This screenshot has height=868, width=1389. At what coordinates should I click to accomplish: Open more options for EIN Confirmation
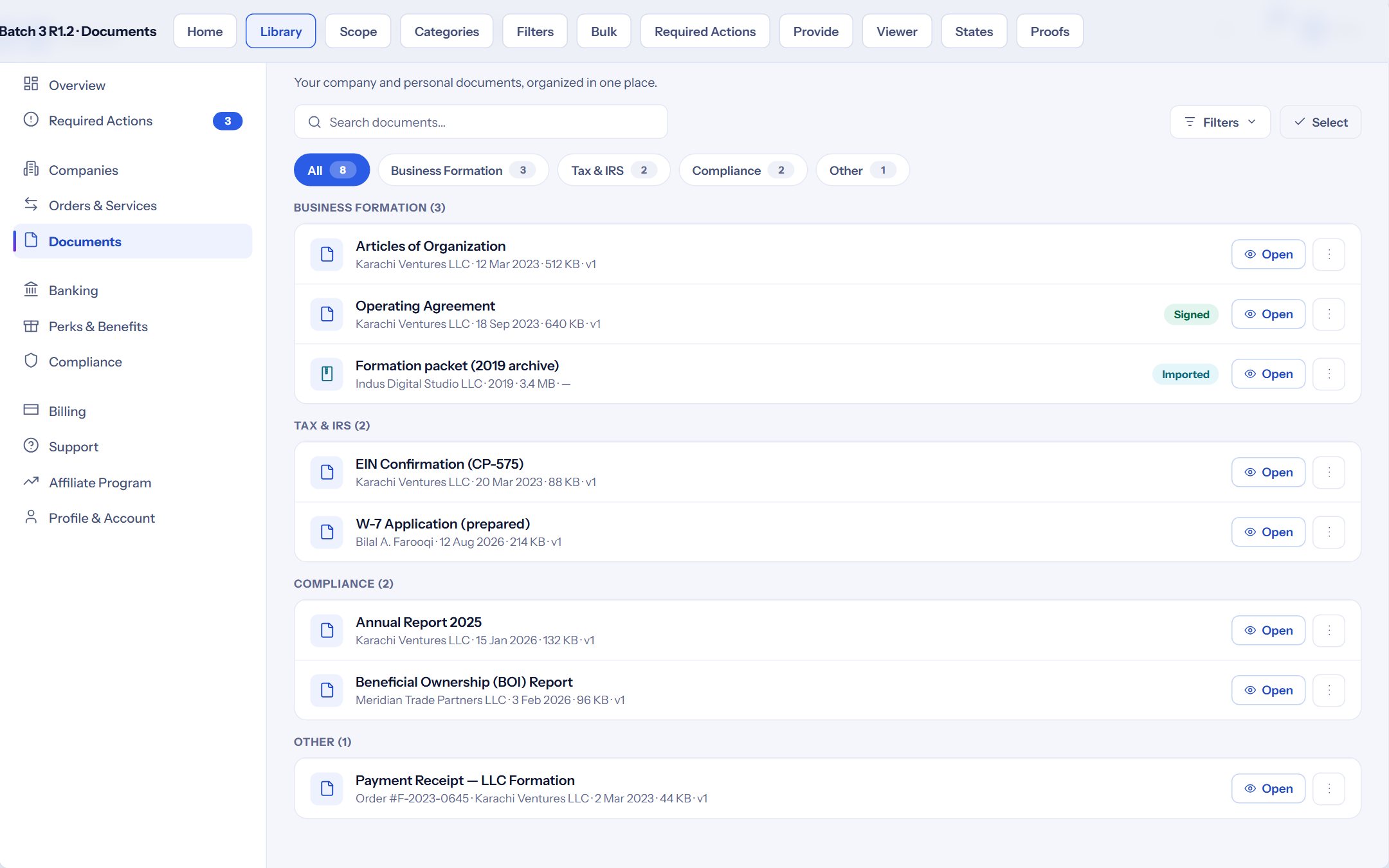[1329, 473]
